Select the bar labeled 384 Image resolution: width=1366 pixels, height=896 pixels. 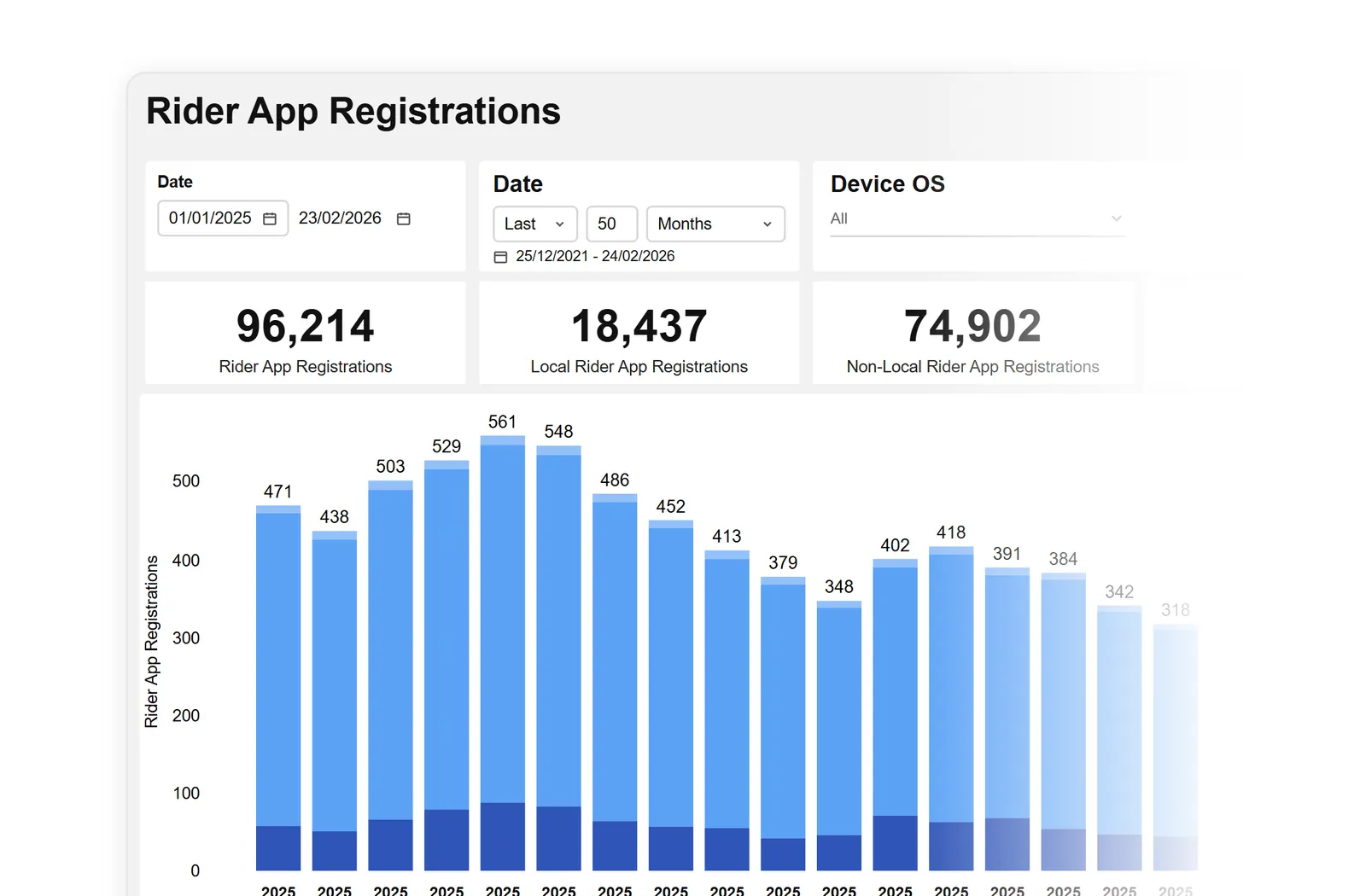coord(1063,721)
